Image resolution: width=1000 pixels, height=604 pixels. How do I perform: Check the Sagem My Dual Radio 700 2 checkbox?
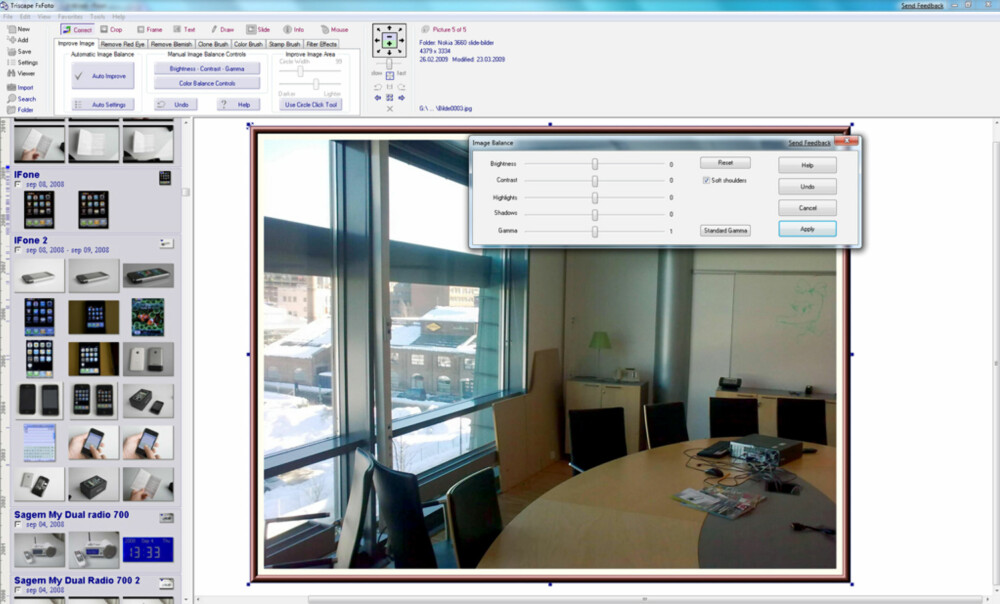(x=18, y=590)
